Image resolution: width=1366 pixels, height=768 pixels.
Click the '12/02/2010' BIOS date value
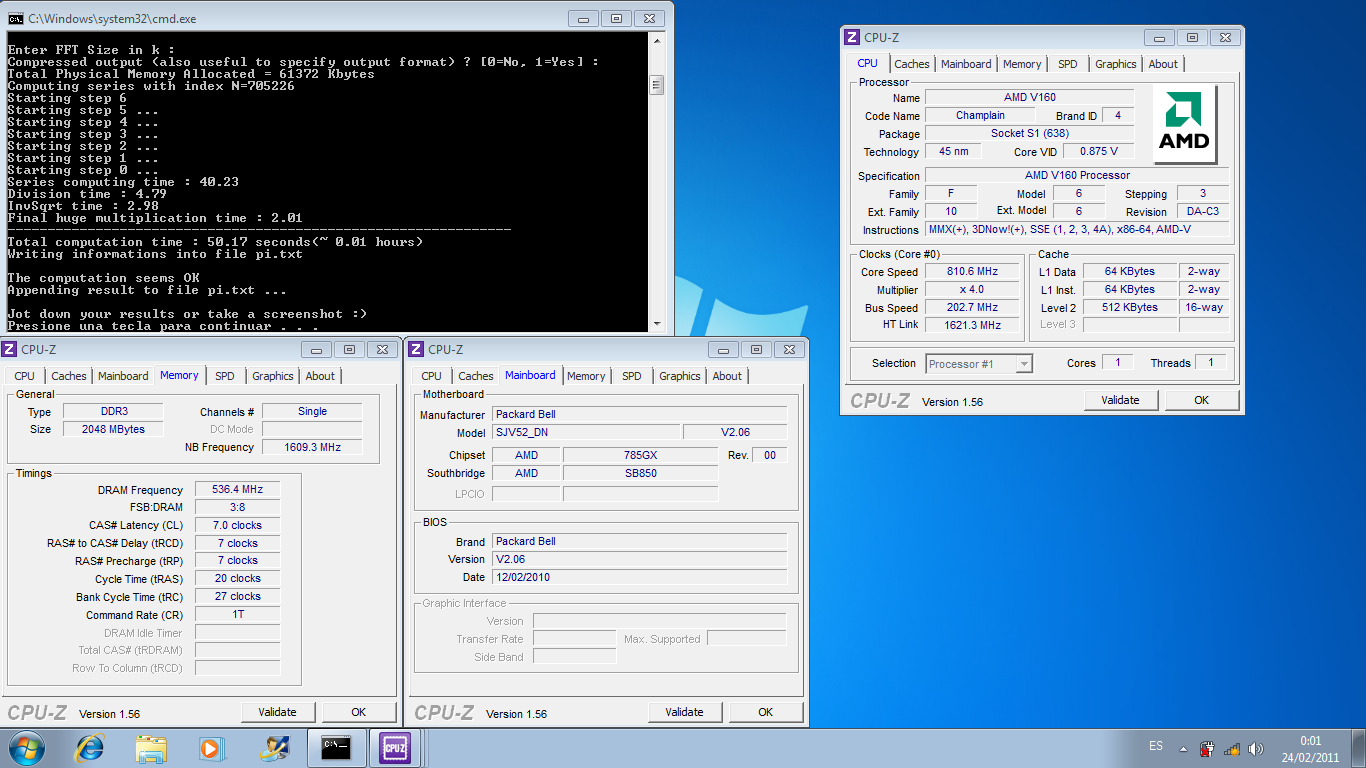coord(639,577)
